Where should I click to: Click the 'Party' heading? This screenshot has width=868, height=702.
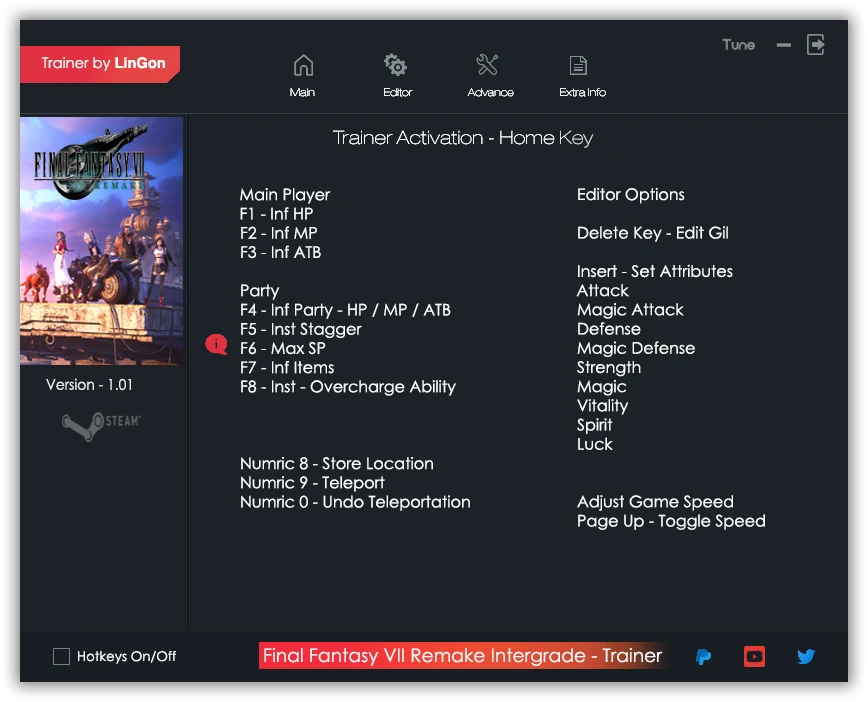coord(260,291)
